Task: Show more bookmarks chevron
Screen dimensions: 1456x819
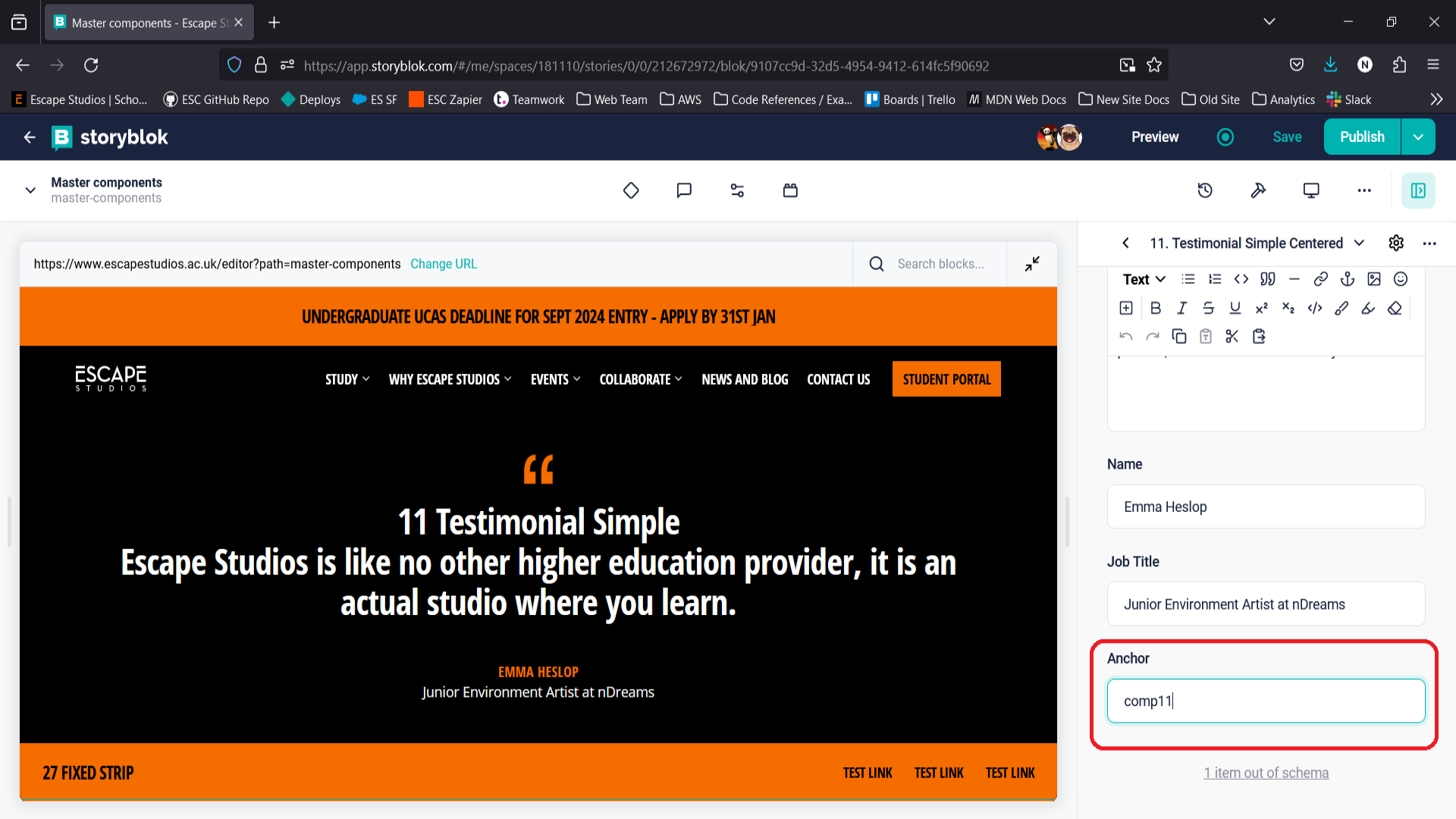Action: click(x=1436, y=99)
